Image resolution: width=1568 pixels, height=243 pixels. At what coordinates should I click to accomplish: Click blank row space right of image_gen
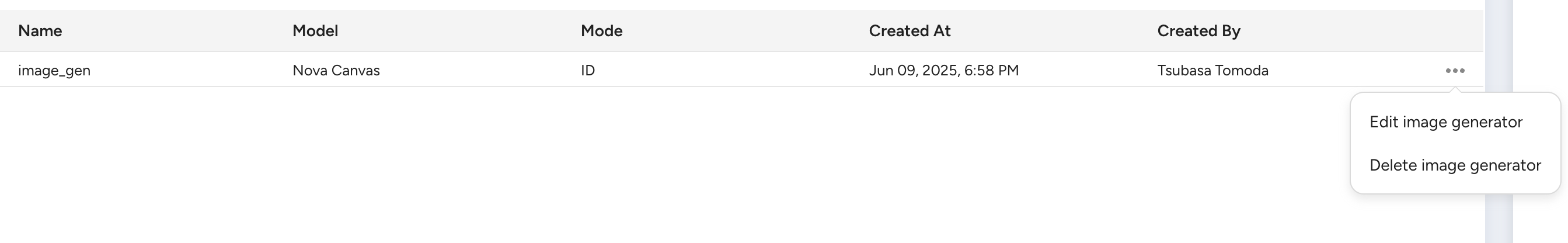tap(183, 71)
